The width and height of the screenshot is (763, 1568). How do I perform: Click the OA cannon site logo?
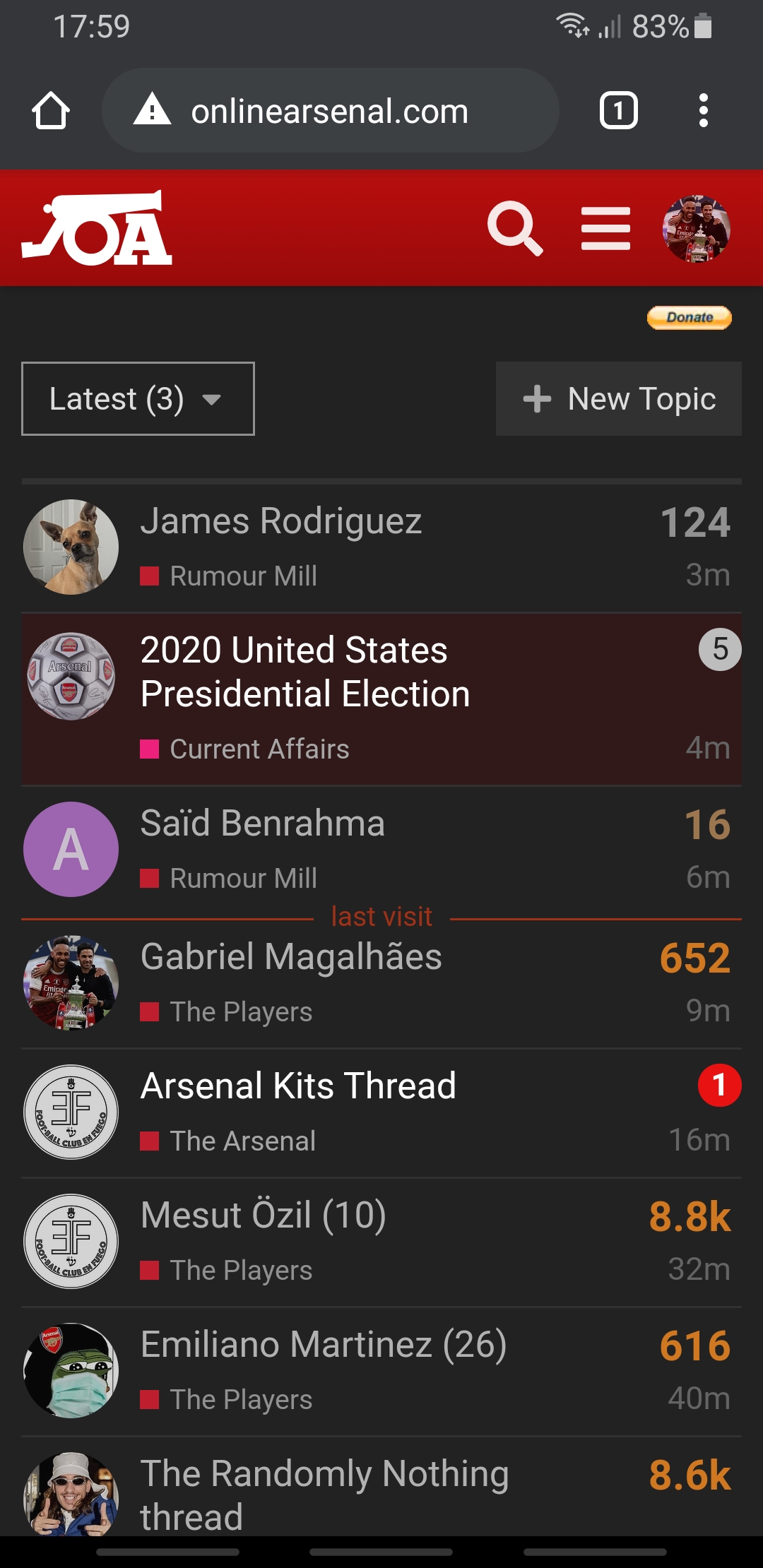click(97, 228)
